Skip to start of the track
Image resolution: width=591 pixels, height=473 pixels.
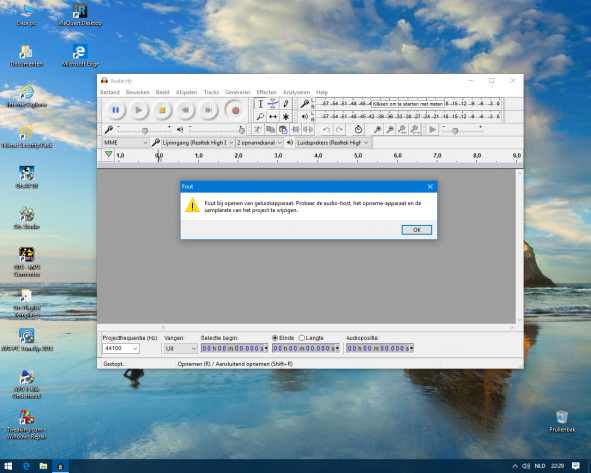(185, 110)
